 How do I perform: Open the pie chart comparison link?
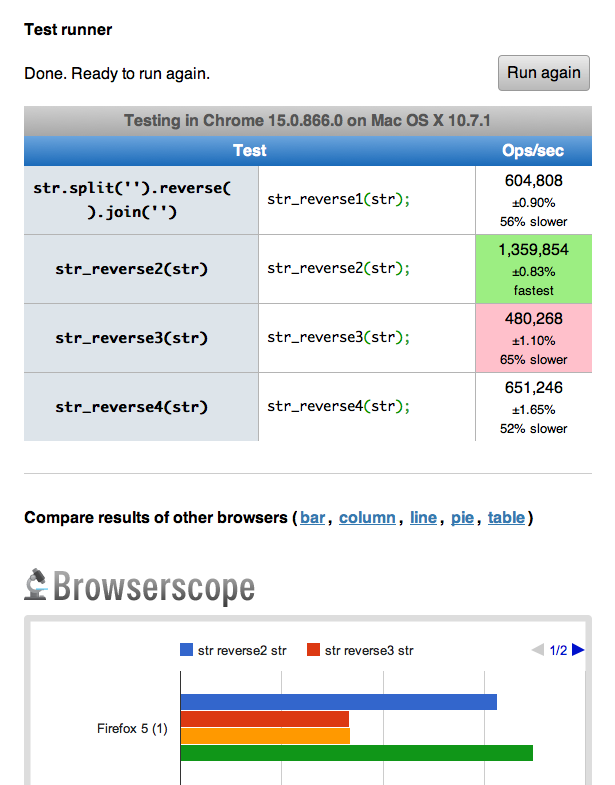[462, 518]
